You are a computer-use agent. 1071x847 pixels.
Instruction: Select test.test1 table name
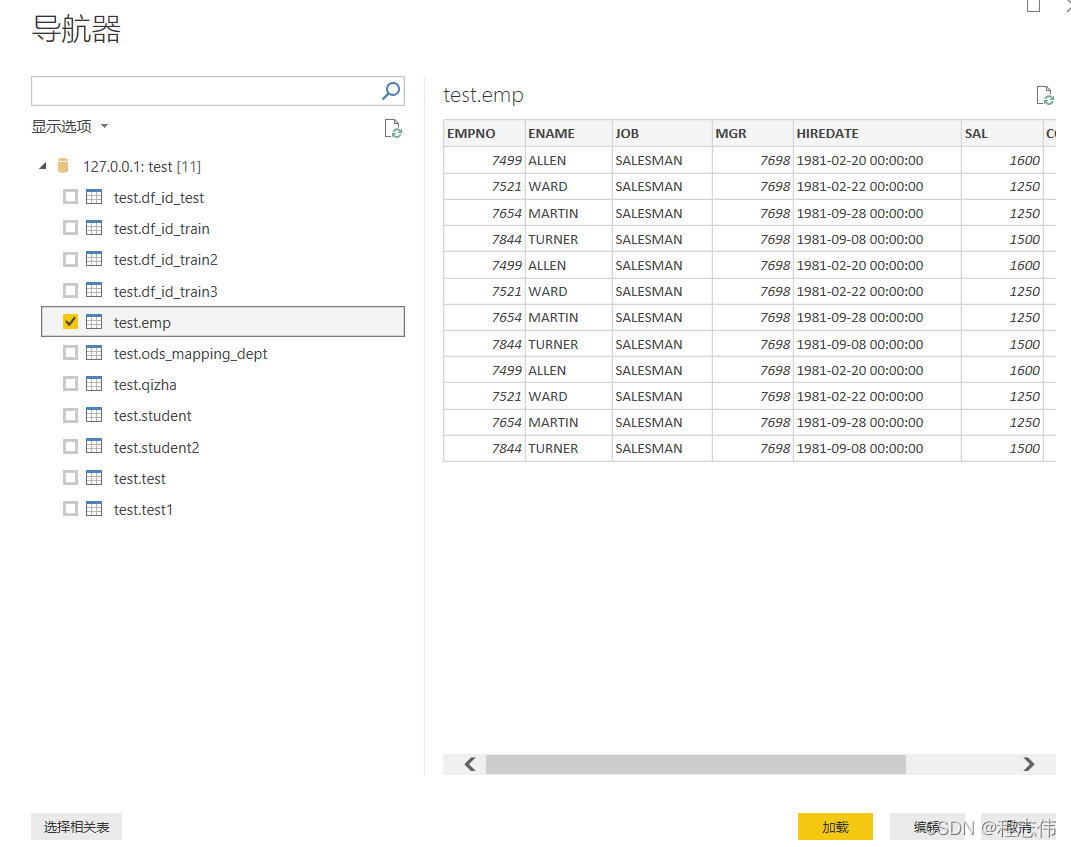point(143,510)
